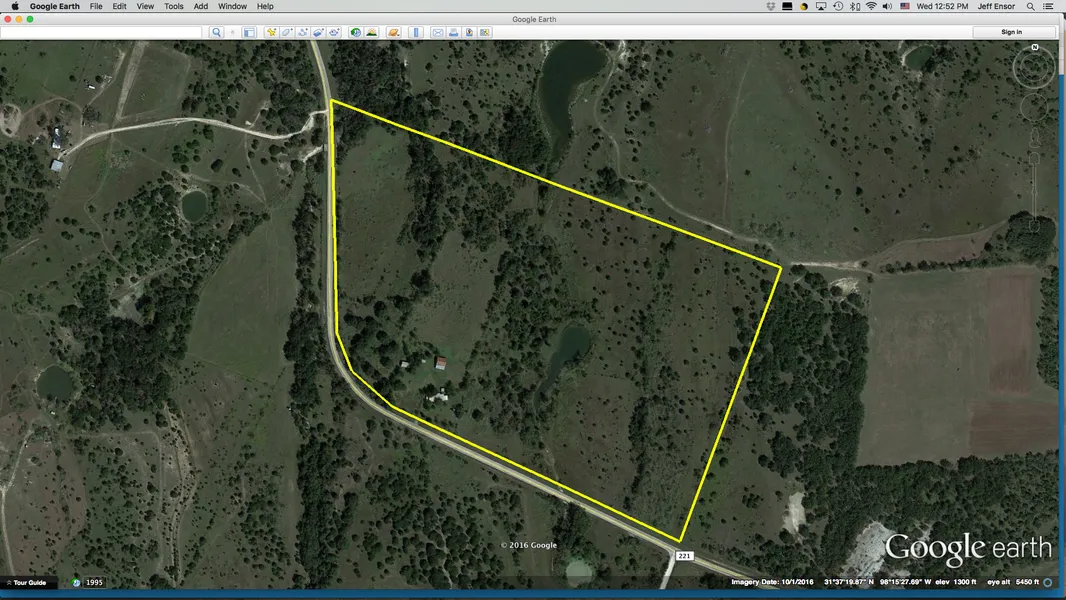This screenshot has height=600, width=1066.
Task: Open the Tools menu
Action: 174,6
